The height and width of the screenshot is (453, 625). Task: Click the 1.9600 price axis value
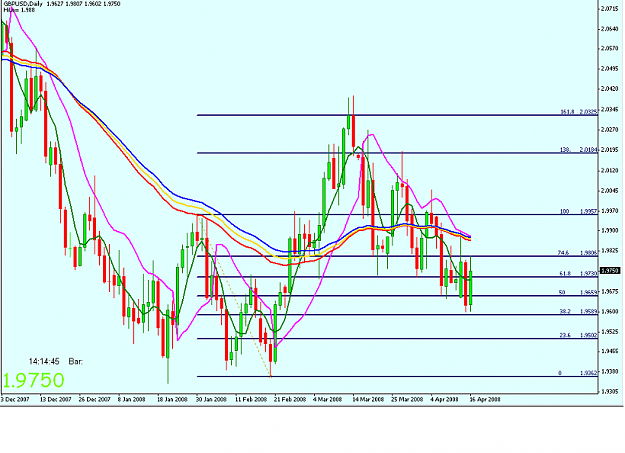pyautogui.click(x=609, y=311)
